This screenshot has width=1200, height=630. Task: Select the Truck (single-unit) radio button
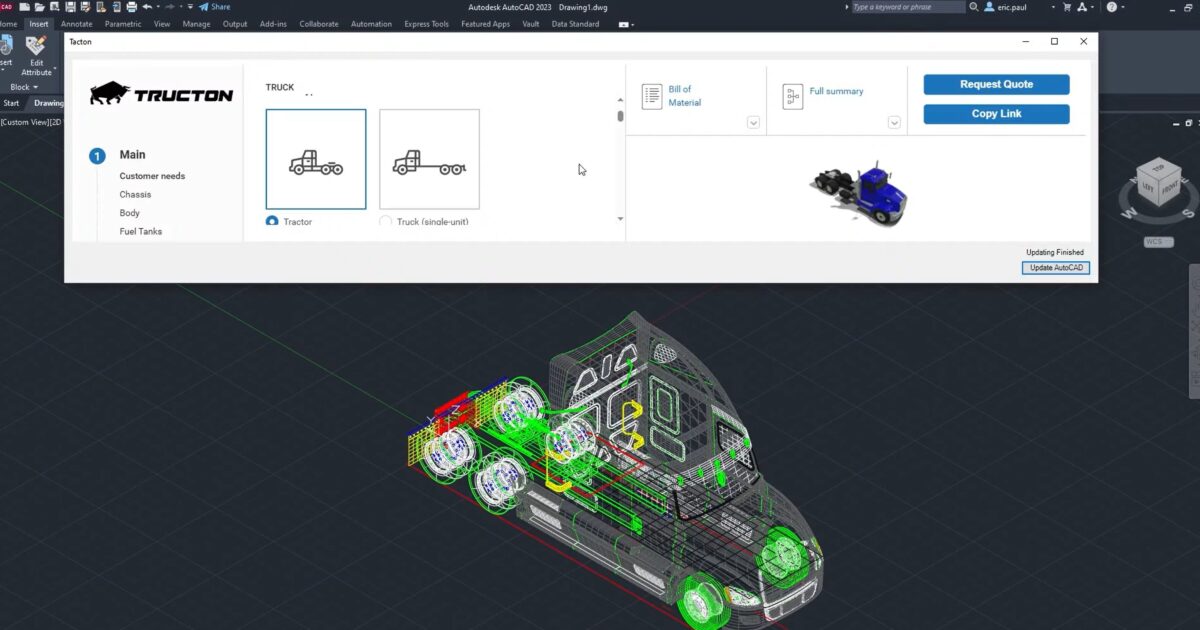click(x=386, y=221)
